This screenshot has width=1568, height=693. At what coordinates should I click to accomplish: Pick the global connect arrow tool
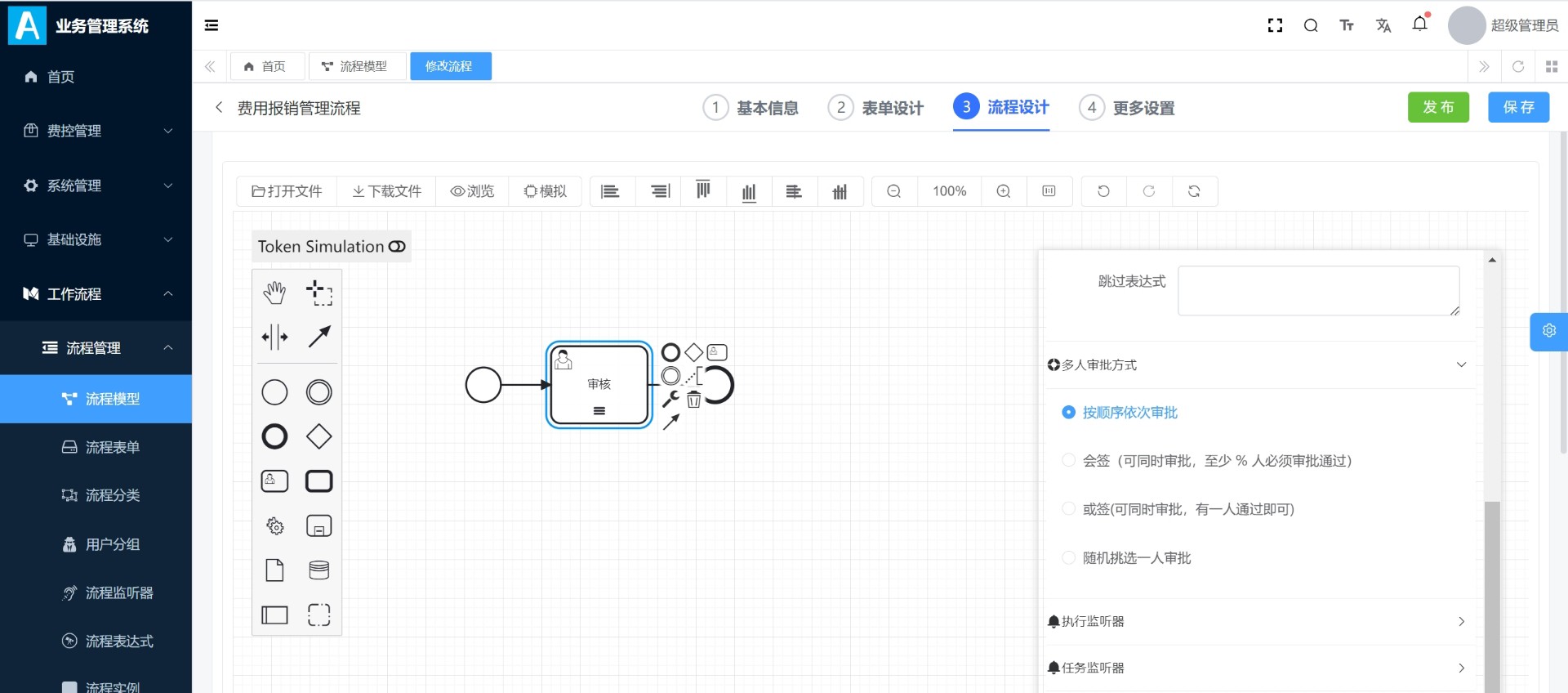[318, 337]
